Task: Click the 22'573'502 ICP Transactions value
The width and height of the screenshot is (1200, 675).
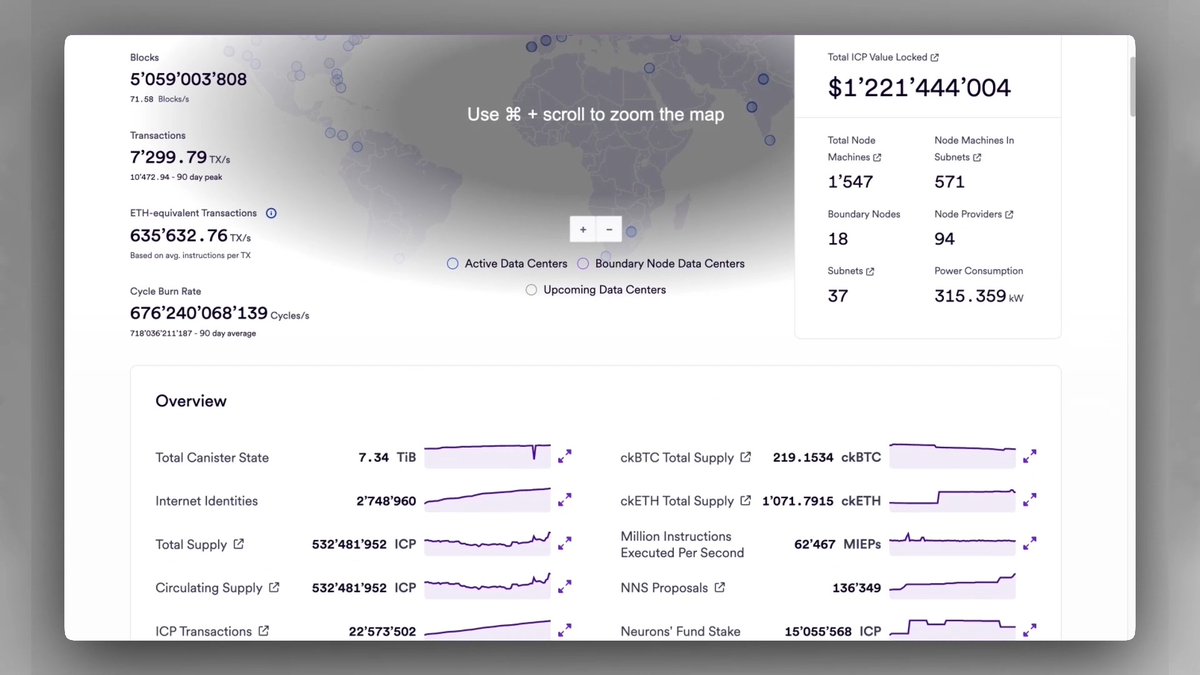Action: [382, 632]
